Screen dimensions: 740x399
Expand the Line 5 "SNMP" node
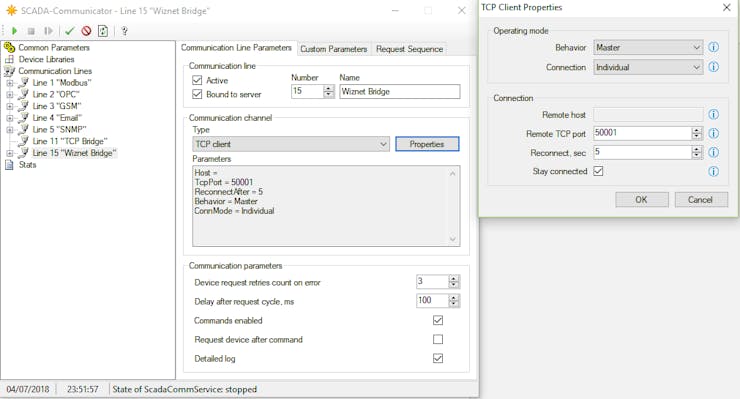(x=9, y=130)
